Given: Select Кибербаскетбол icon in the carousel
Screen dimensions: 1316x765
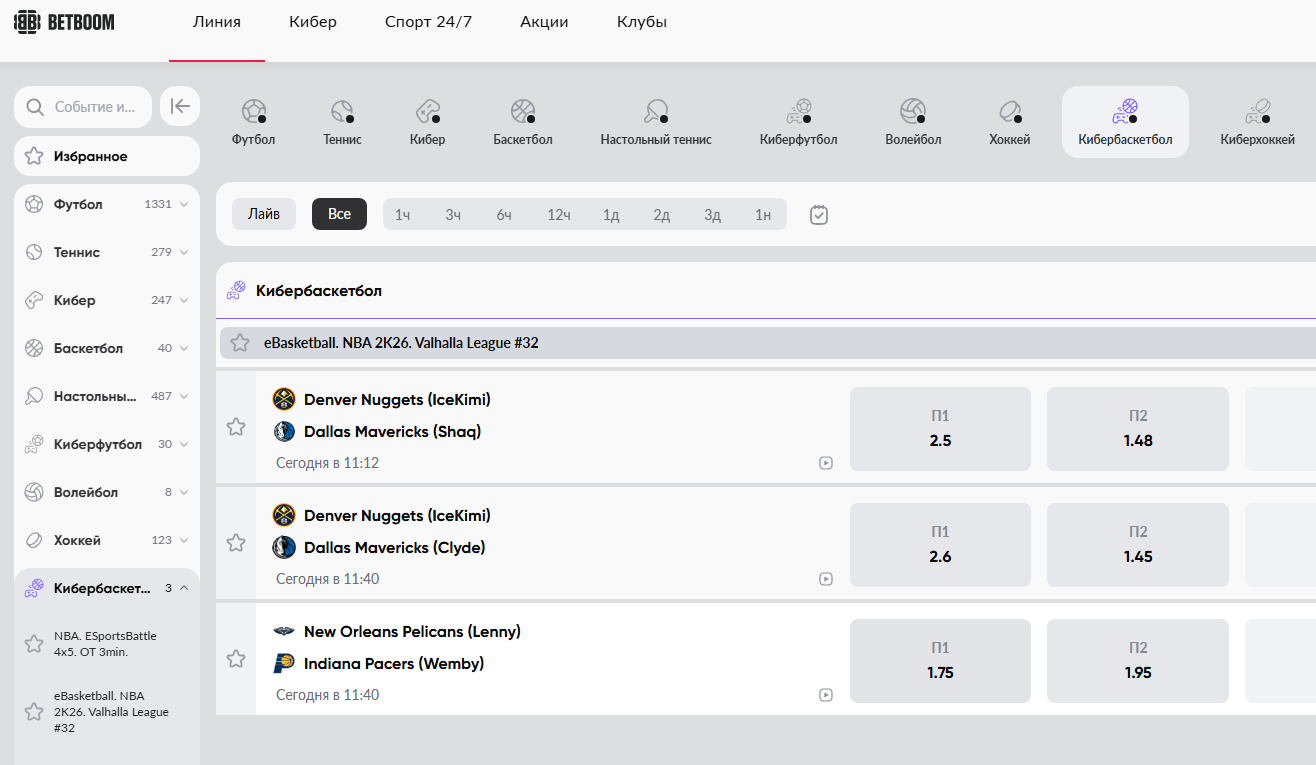Looking at the screenshot, I should coord(1125,122).
